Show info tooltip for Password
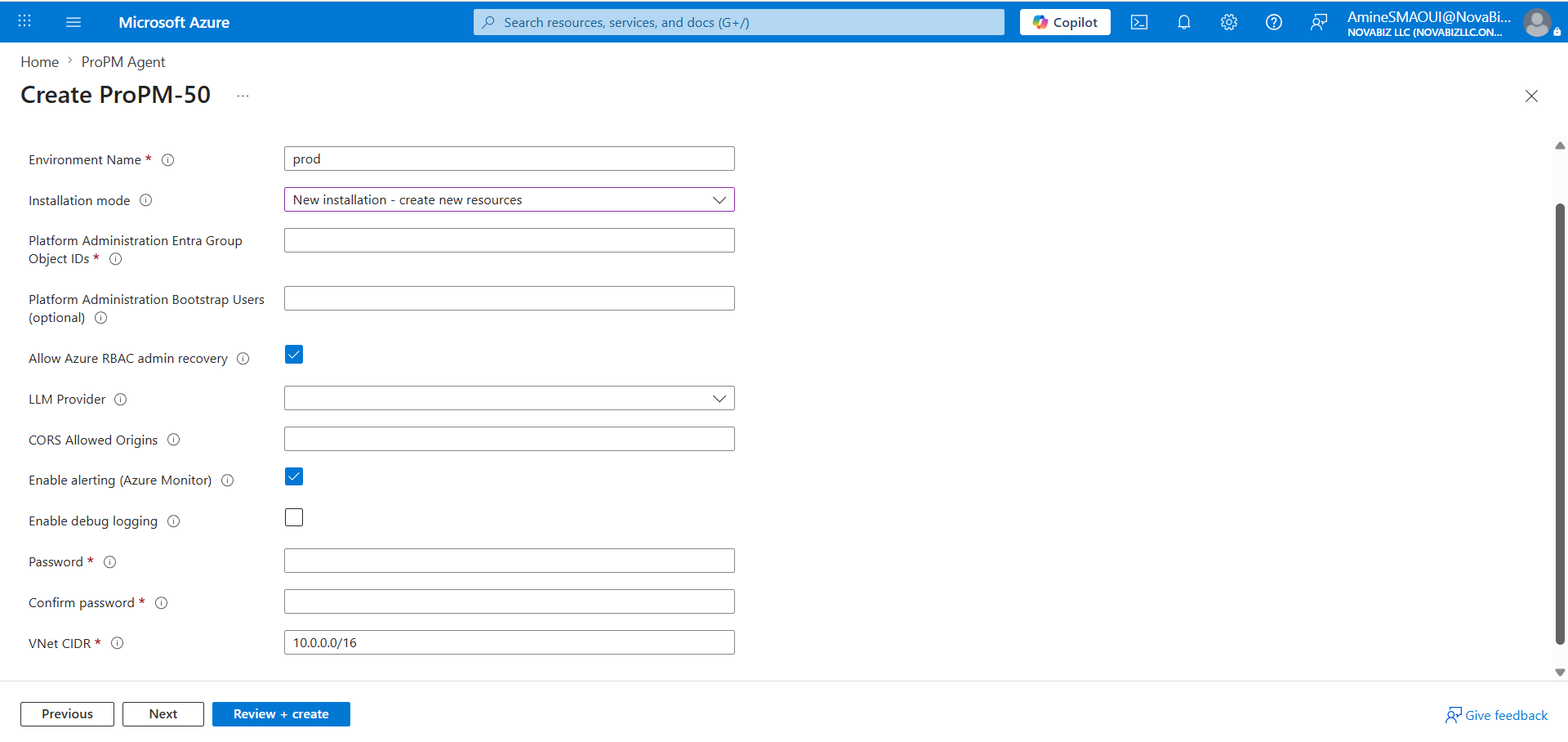Viewport: 1568px width, 742px height. click(110, 562)
